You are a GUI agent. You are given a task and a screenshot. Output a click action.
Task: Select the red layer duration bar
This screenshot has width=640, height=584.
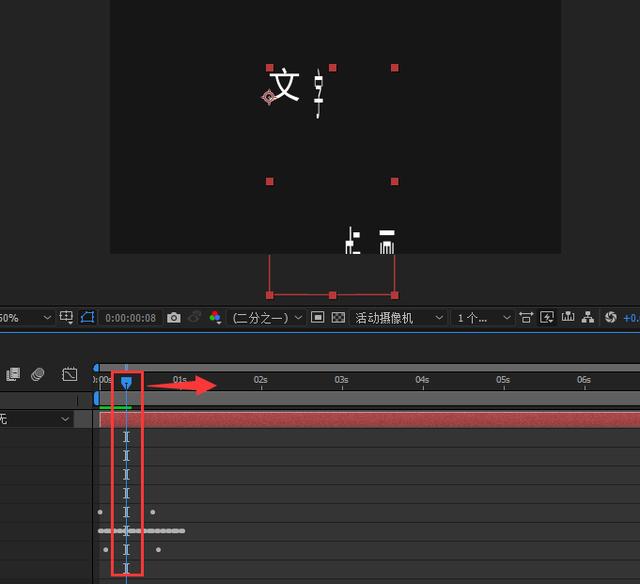pos(369,420)
